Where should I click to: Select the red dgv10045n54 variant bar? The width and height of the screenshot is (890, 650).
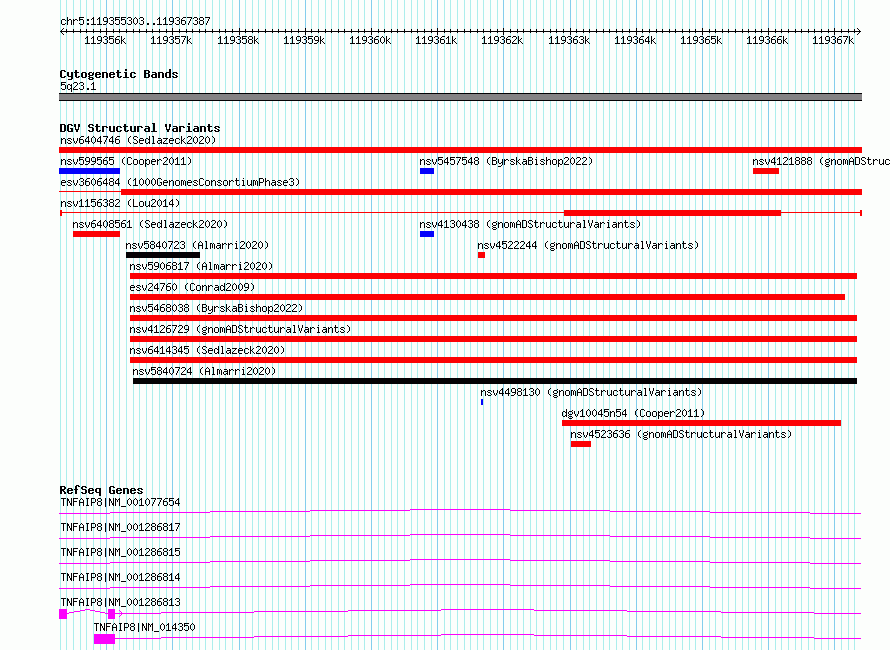[x=702, y=423]
